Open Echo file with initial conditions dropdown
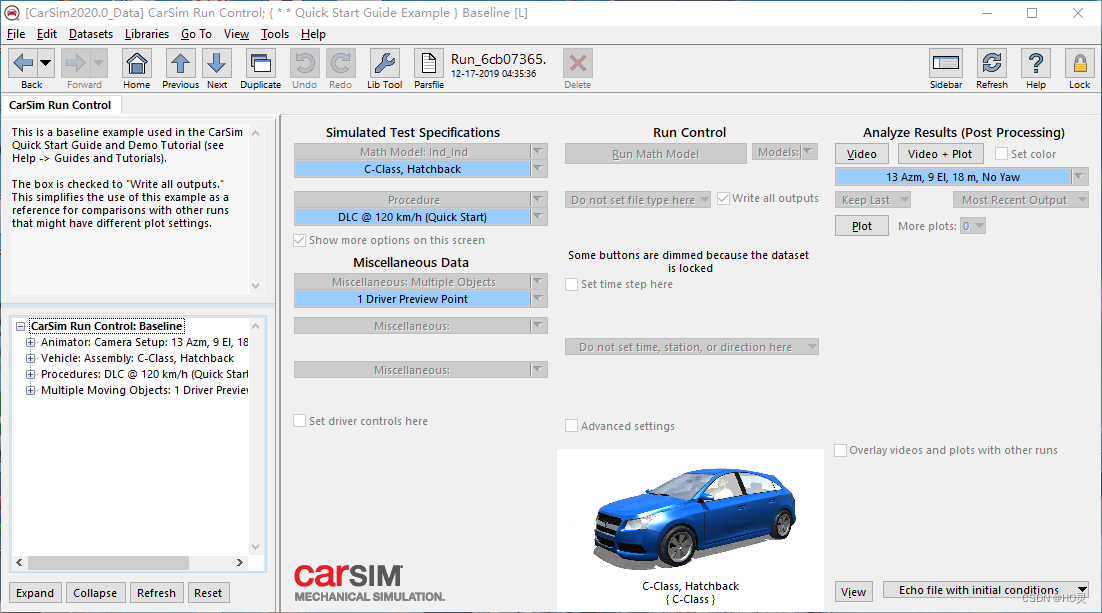This screenshot has width=1102, height=613. 985,590
